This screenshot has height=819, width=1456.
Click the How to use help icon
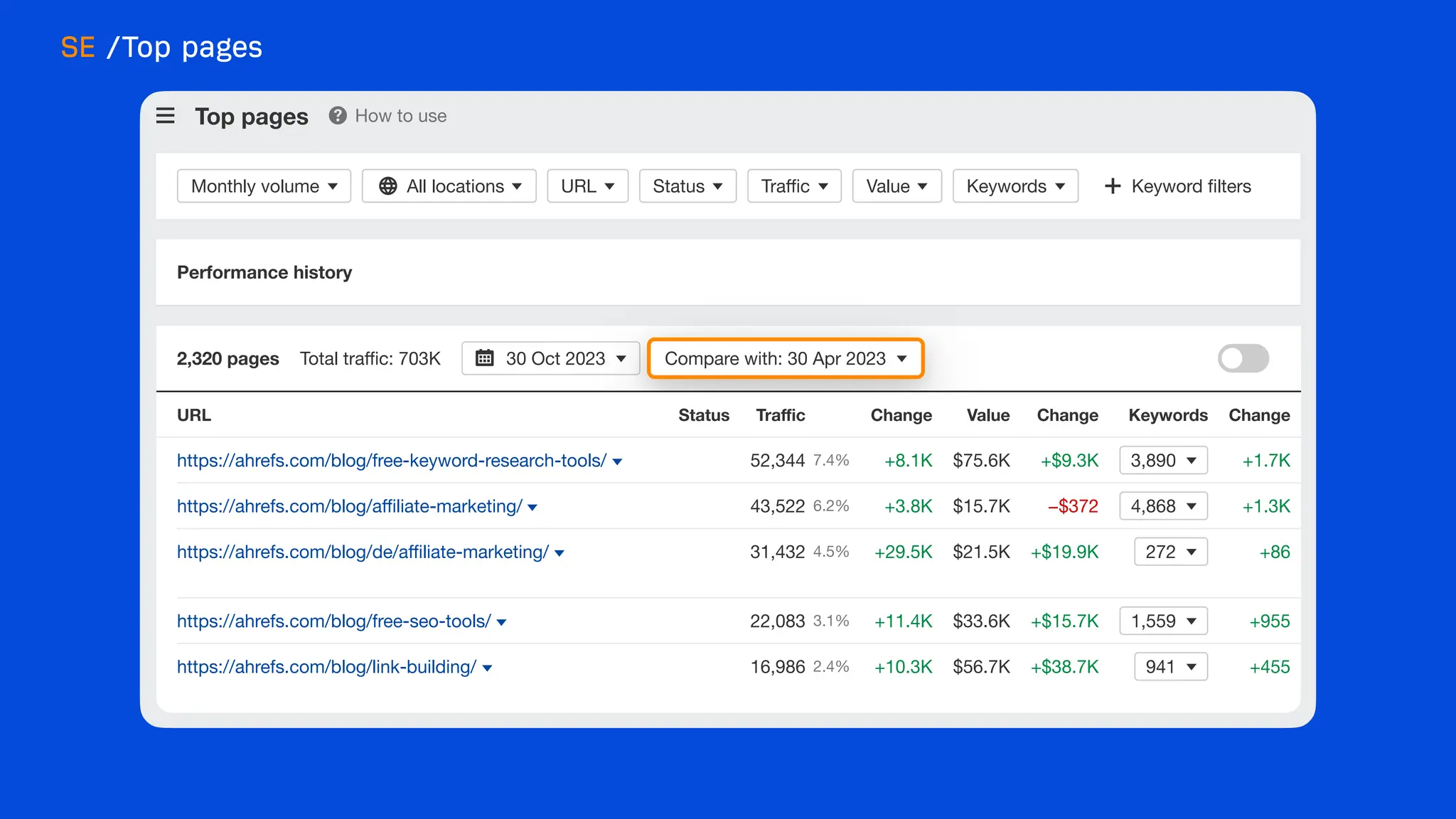click(338, 115)
